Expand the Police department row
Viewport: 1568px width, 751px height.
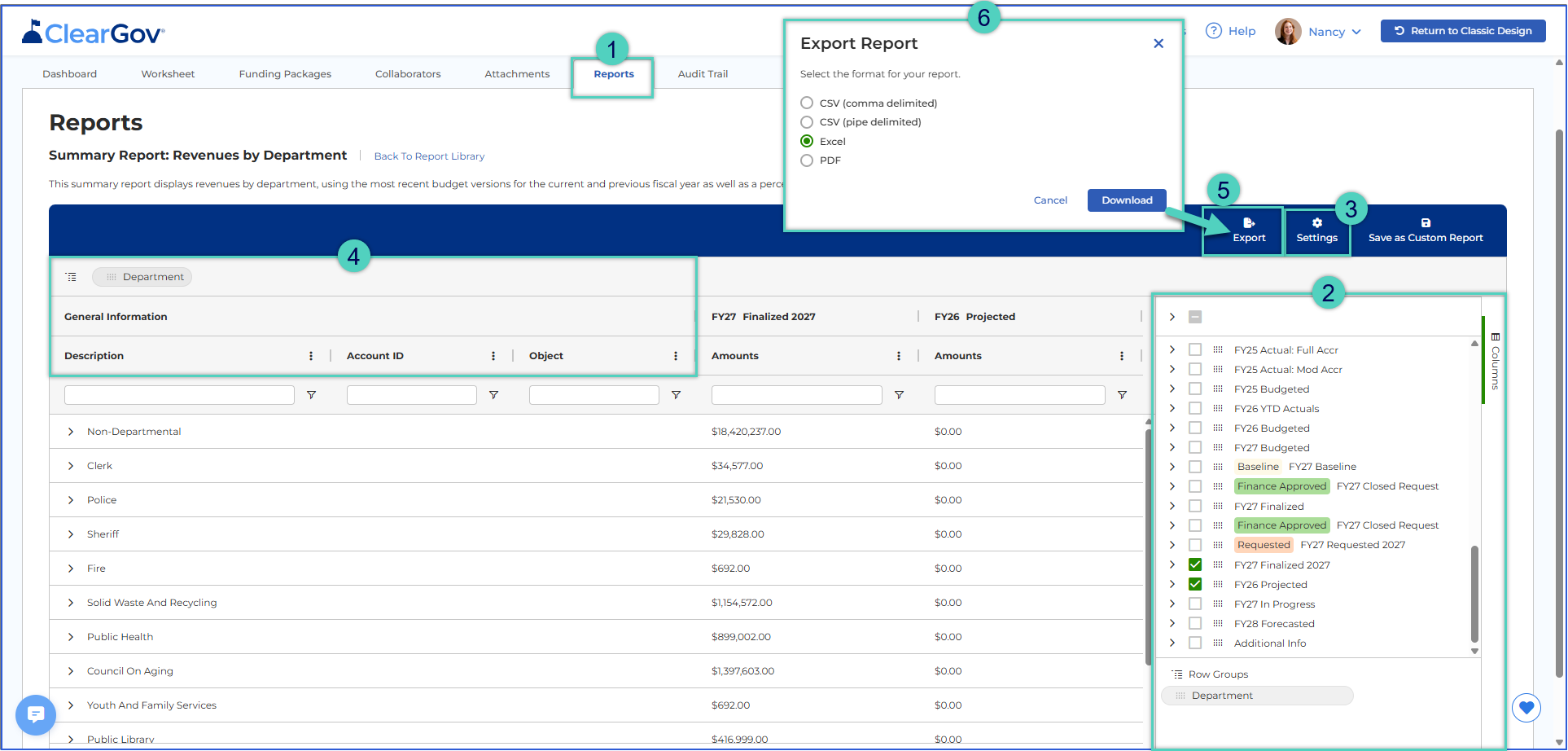[x=71, y=500]
